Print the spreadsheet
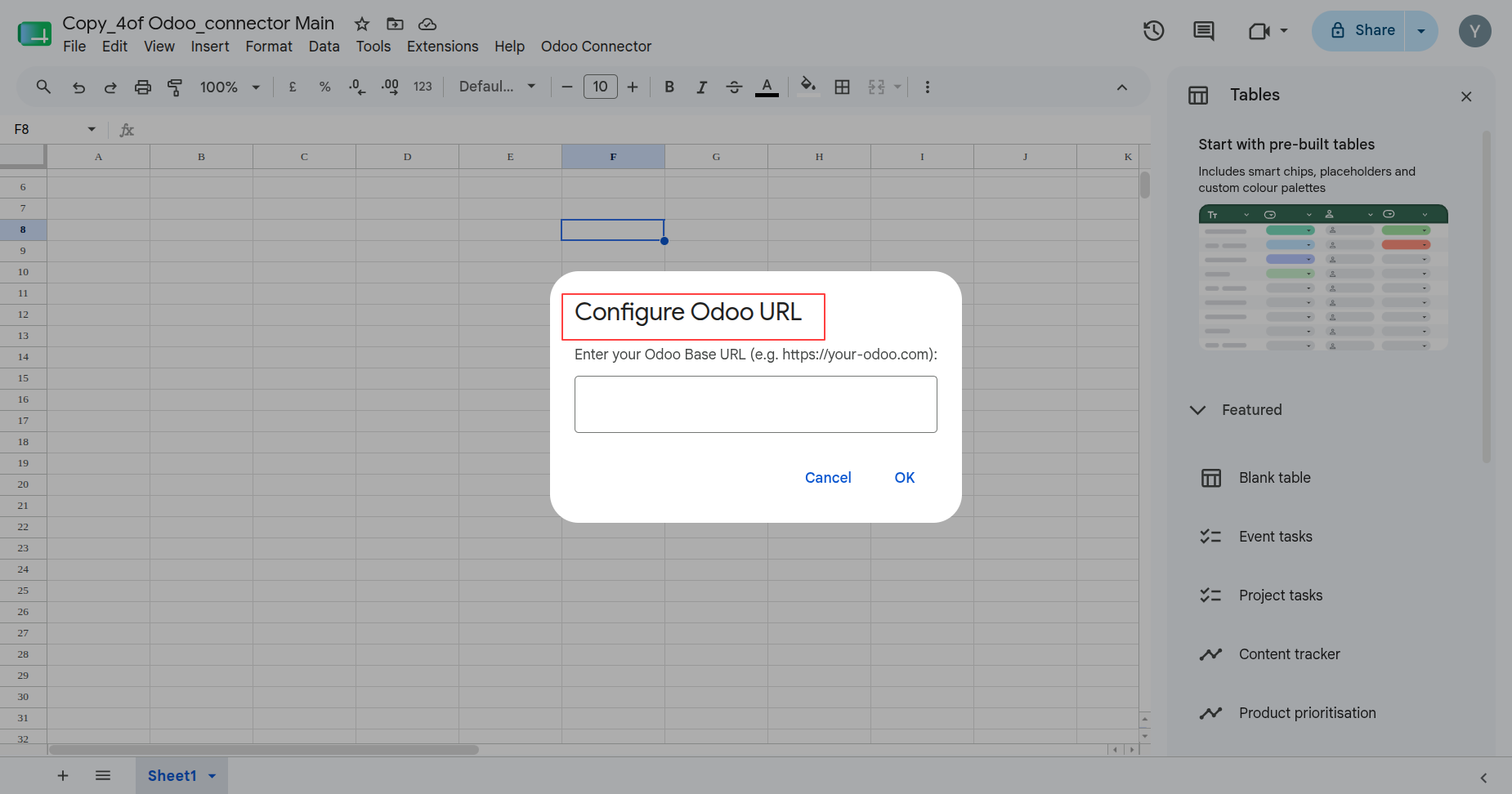This screenshot has width=1512, height=794. pos(143,87)
